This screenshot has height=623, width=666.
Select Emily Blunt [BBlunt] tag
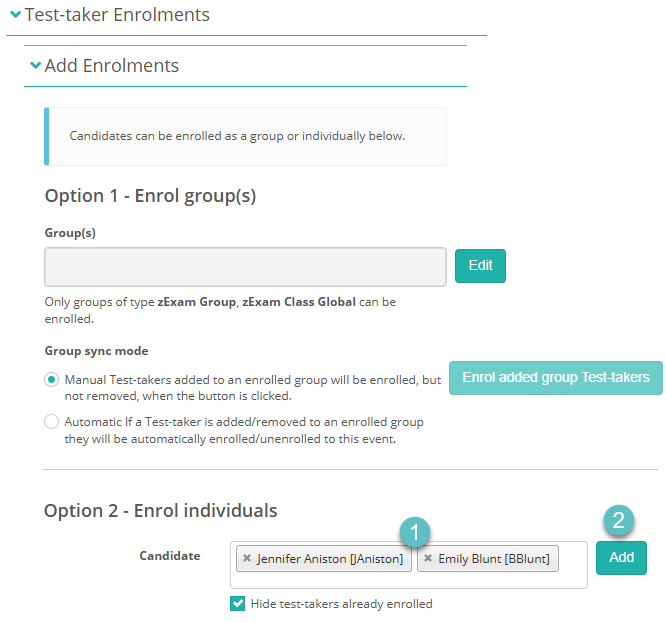[494, 558]
